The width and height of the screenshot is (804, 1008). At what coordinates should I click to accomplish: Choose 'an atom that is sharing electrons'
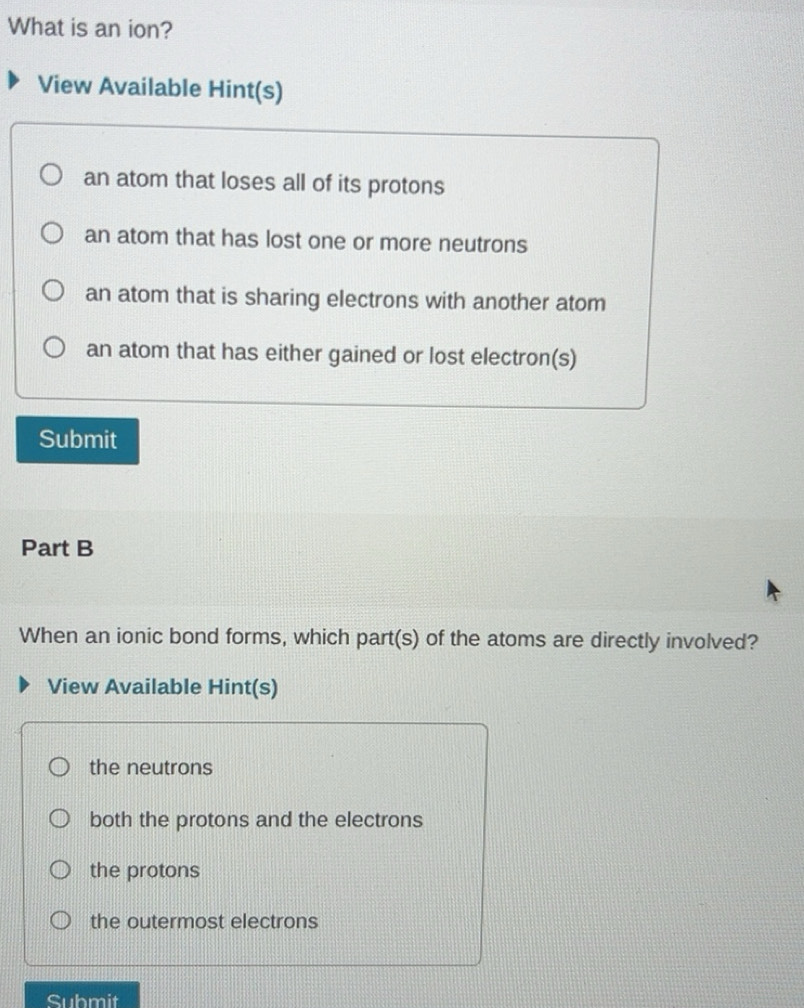[x=51, y=289]
